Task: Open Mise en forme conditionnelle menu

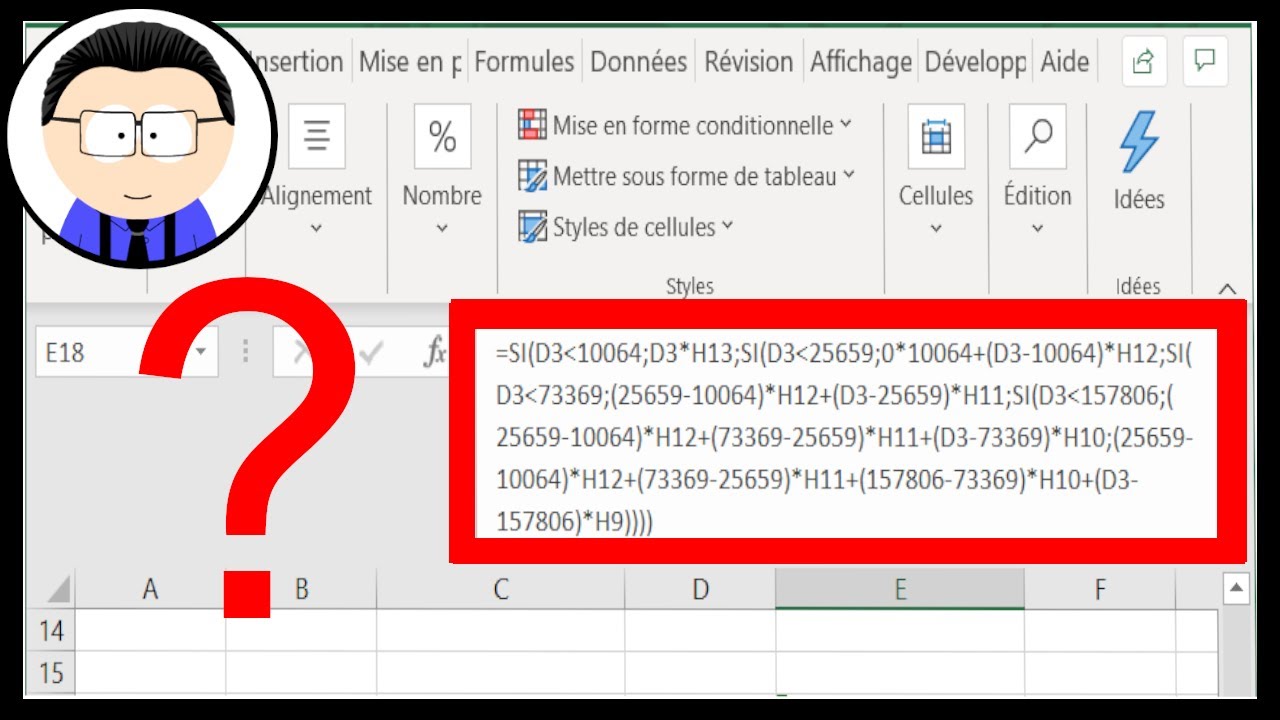Action: (x=685, y=125)
